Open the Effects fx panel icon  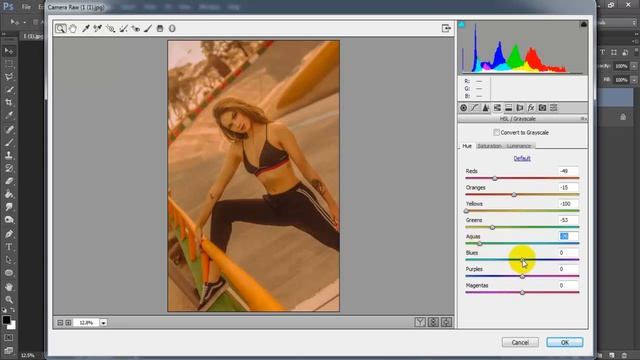coord(531,108)
